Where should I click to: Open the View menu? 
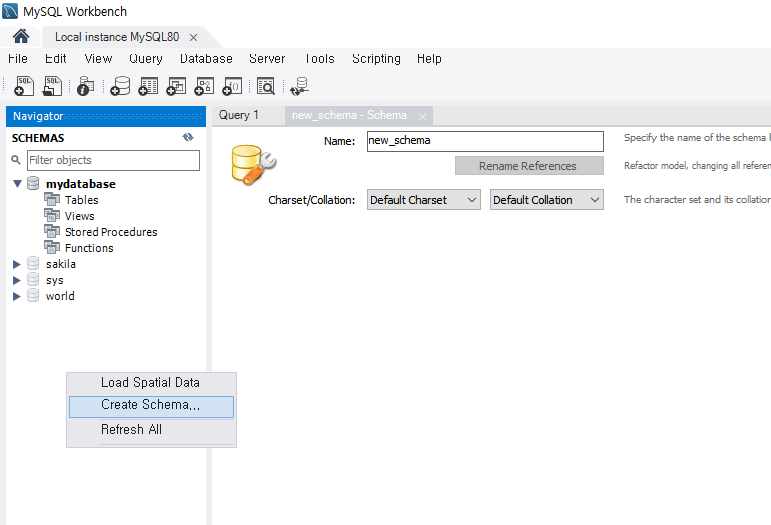[98, 58]
